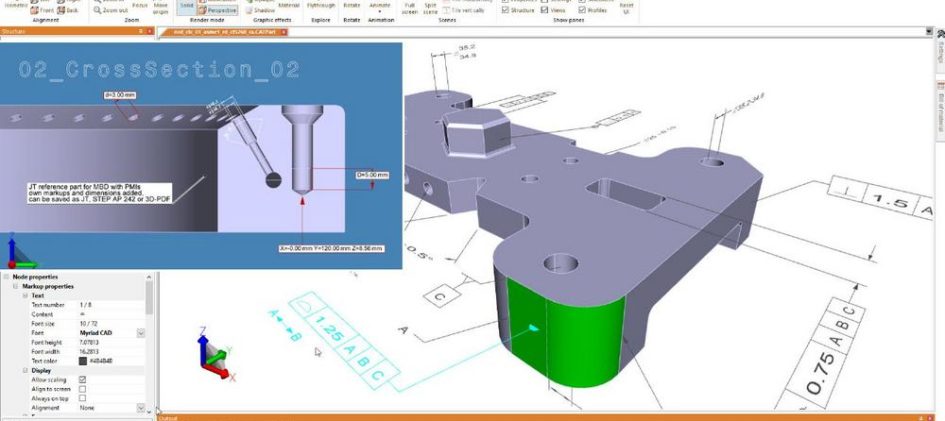
Task: Open the Font dropdown showing Myriad CAD
Action: (140, 333)
